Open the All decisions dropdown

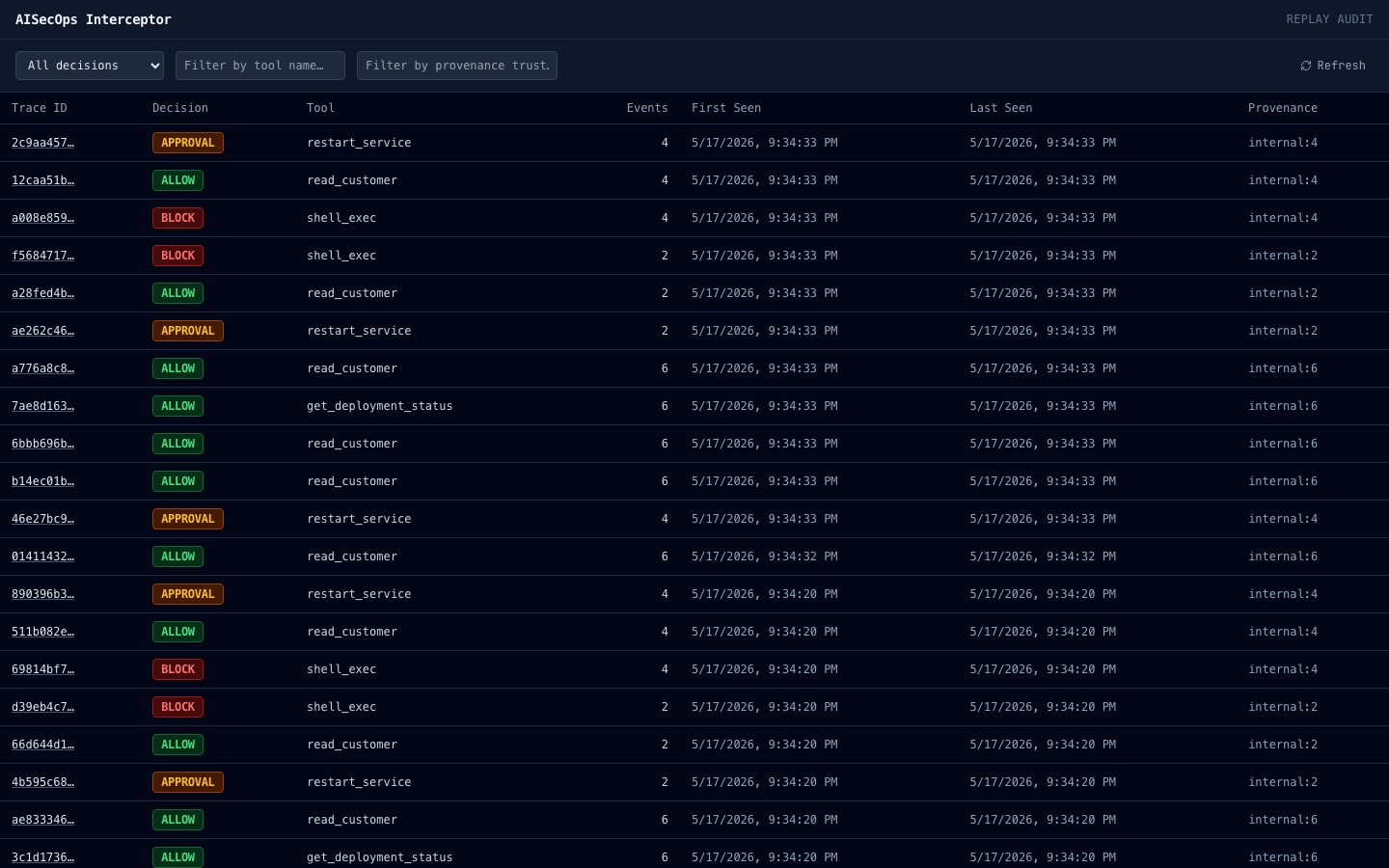(90, 66)
